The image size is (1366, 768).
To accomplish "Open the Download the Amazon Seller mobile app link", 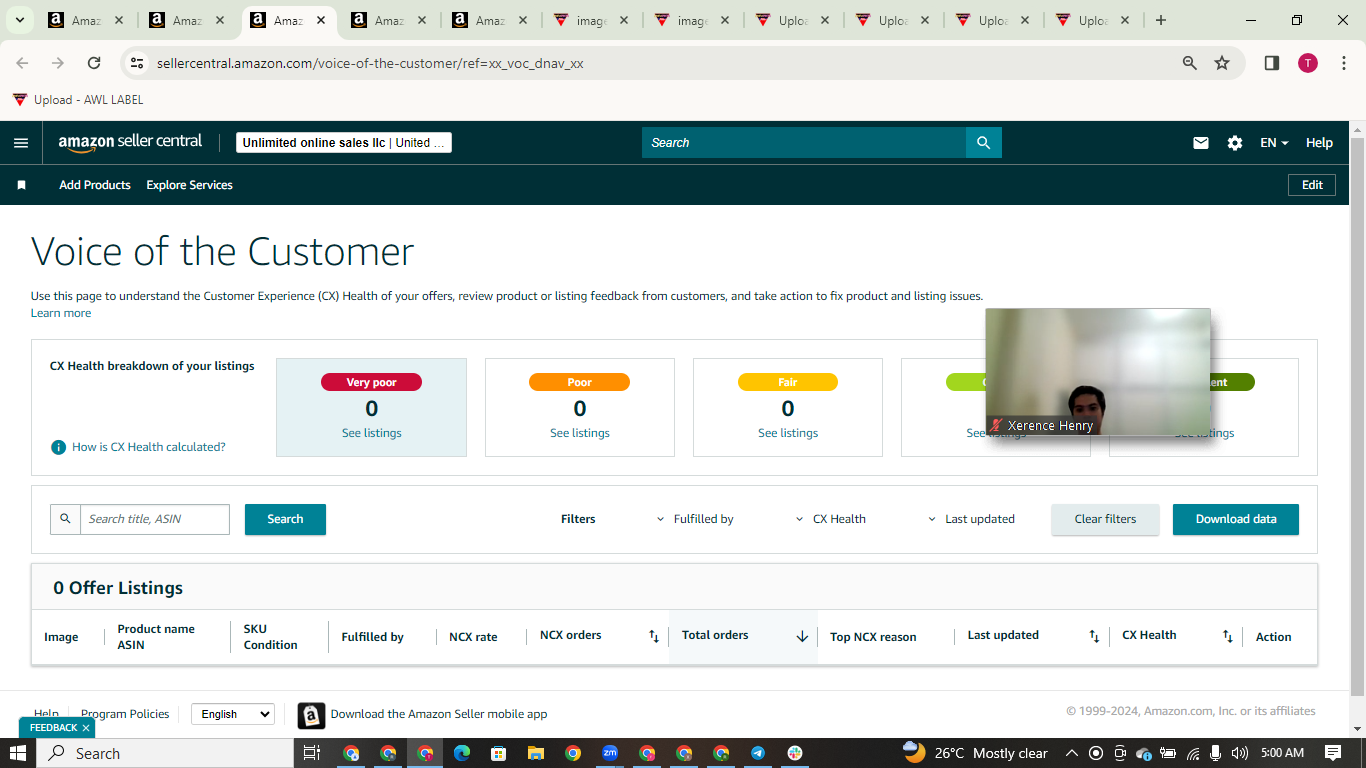I will coord(439,714).
